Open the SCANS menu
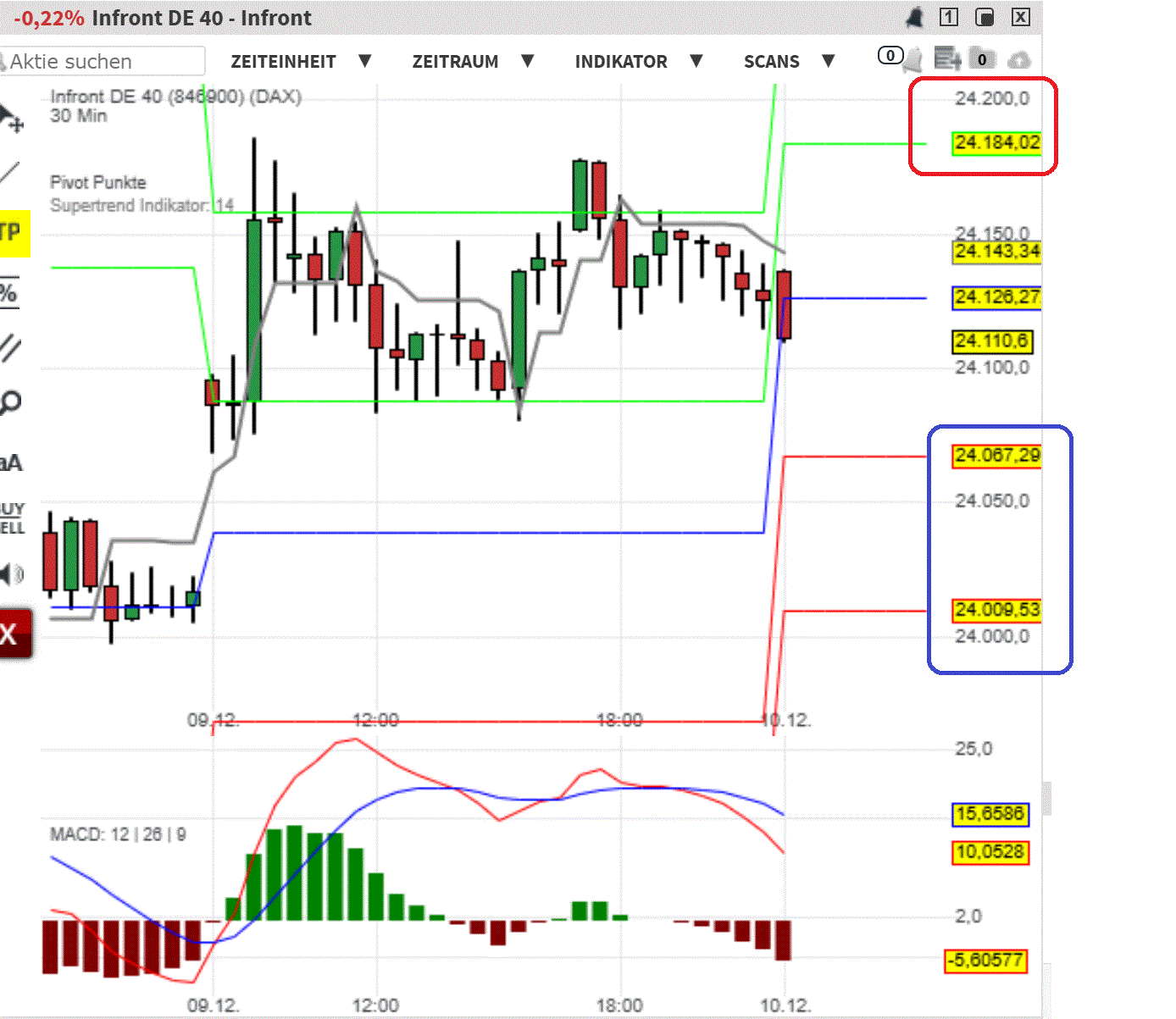Image resolution: width=1176 pixels, height=1019 pixels. click(788, 62)
